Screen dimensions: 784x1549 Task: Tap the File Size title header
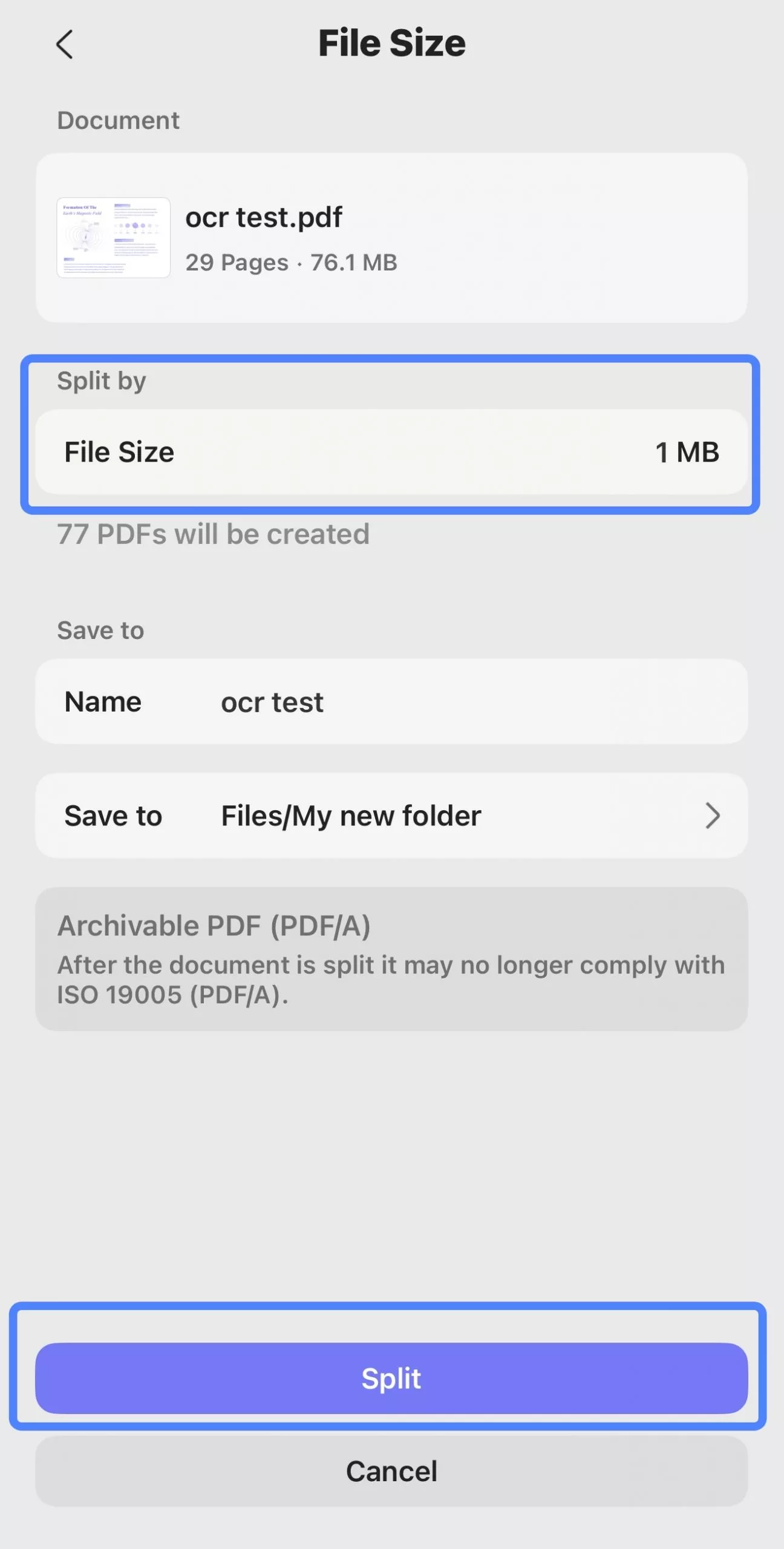(392, 42)
